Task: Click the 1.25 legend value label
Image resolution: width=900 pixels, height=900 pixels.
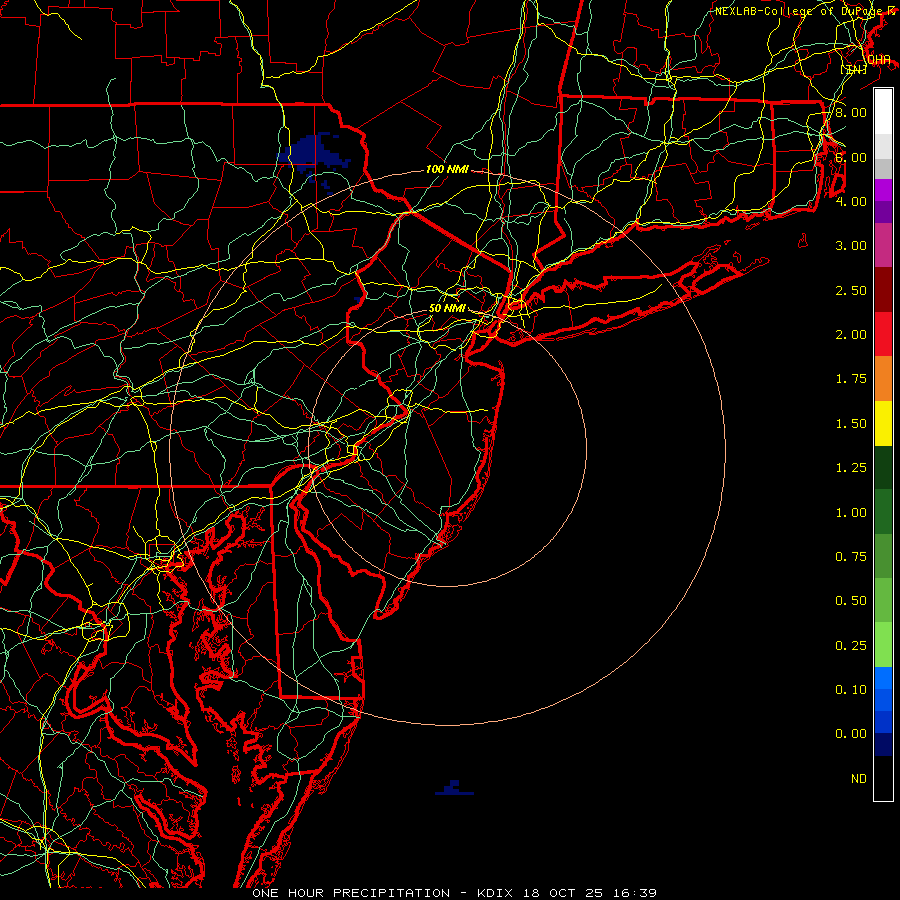Action: pyautogui.click(x=851, y=468)
